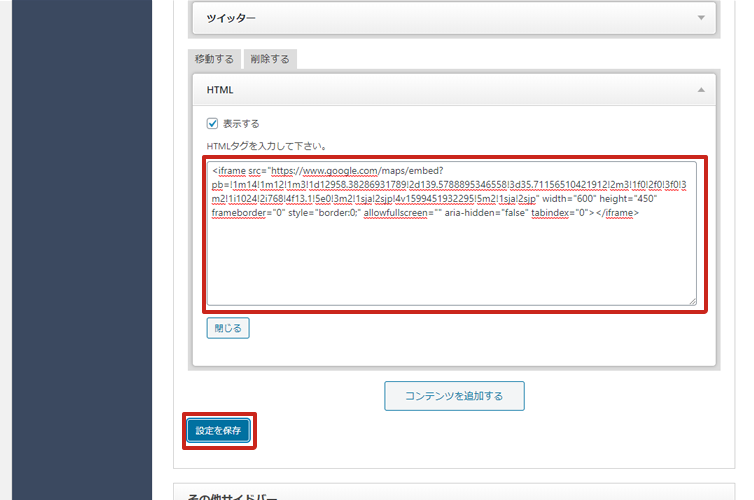
Task: Click the HTML widget title text
Action: (220, 90)
